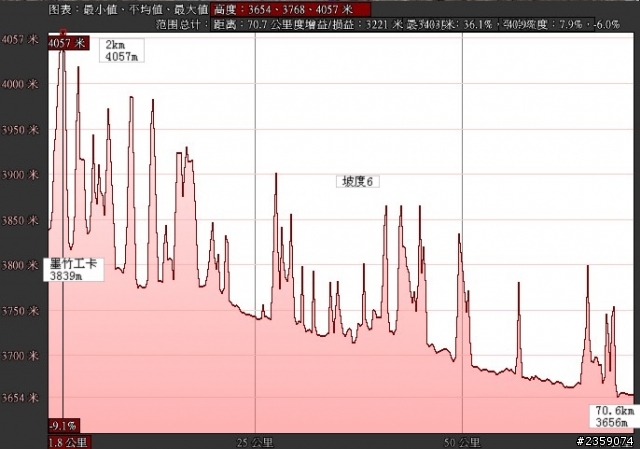Click the 3950 米 y-axis label
This screenshot has width=640, height=449.
click(x=20, y=130)
